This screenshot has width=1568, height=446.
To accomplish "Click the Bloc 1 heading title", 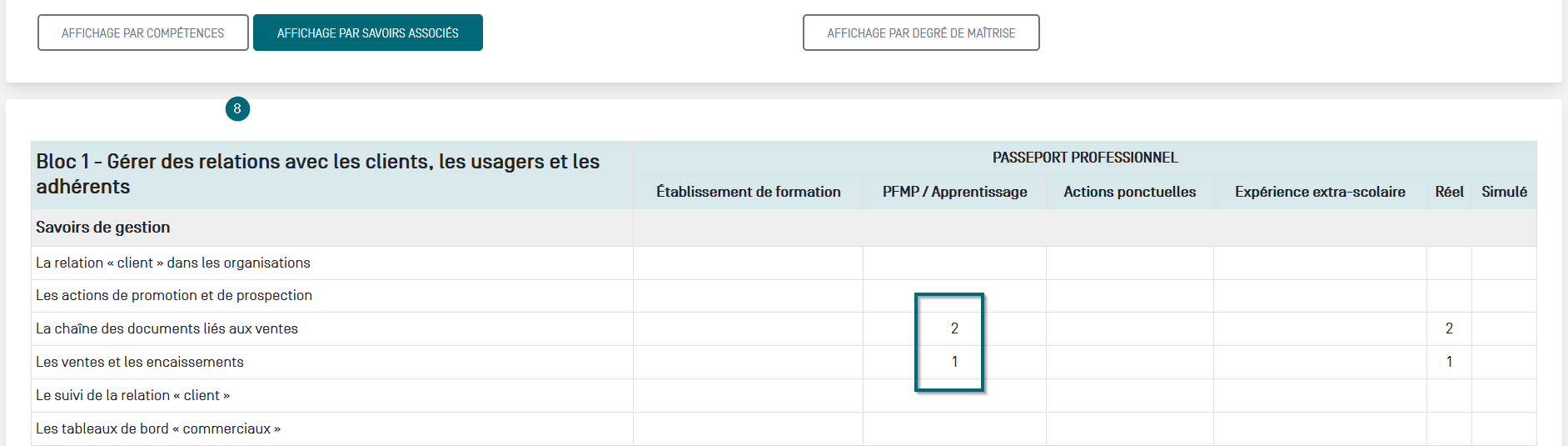I will click(x=317, y=174).
